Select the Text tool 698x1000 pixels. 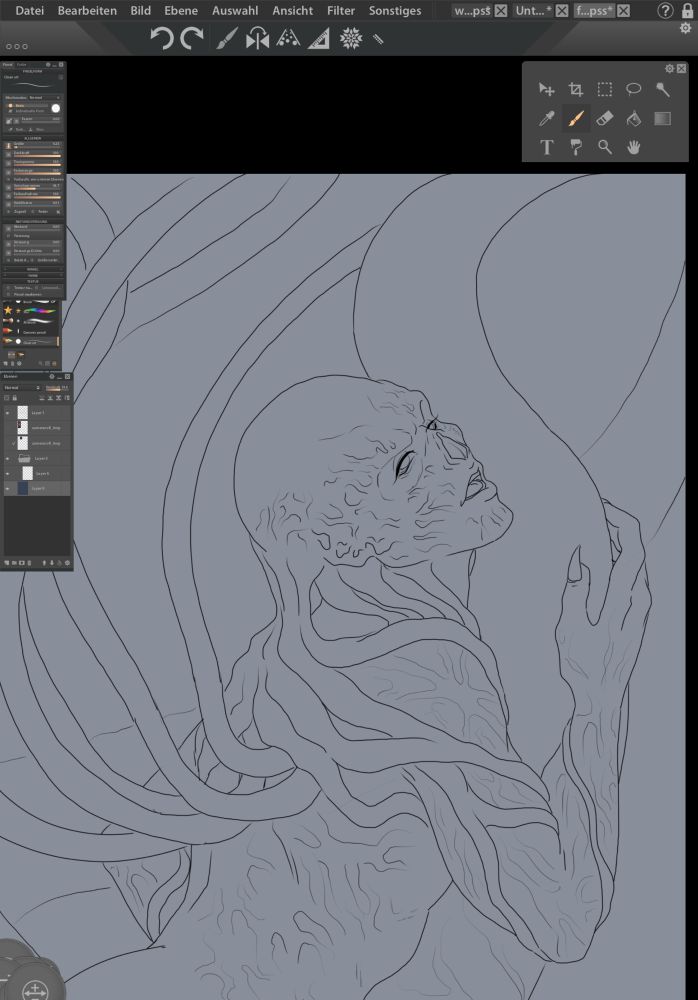[547, 147]
